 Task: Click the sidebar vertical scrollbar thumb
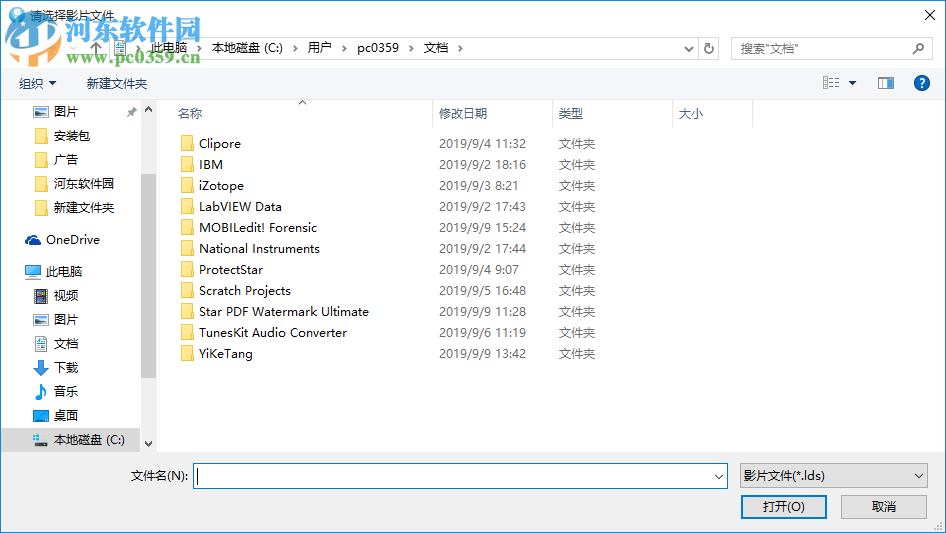click(148, 276)
